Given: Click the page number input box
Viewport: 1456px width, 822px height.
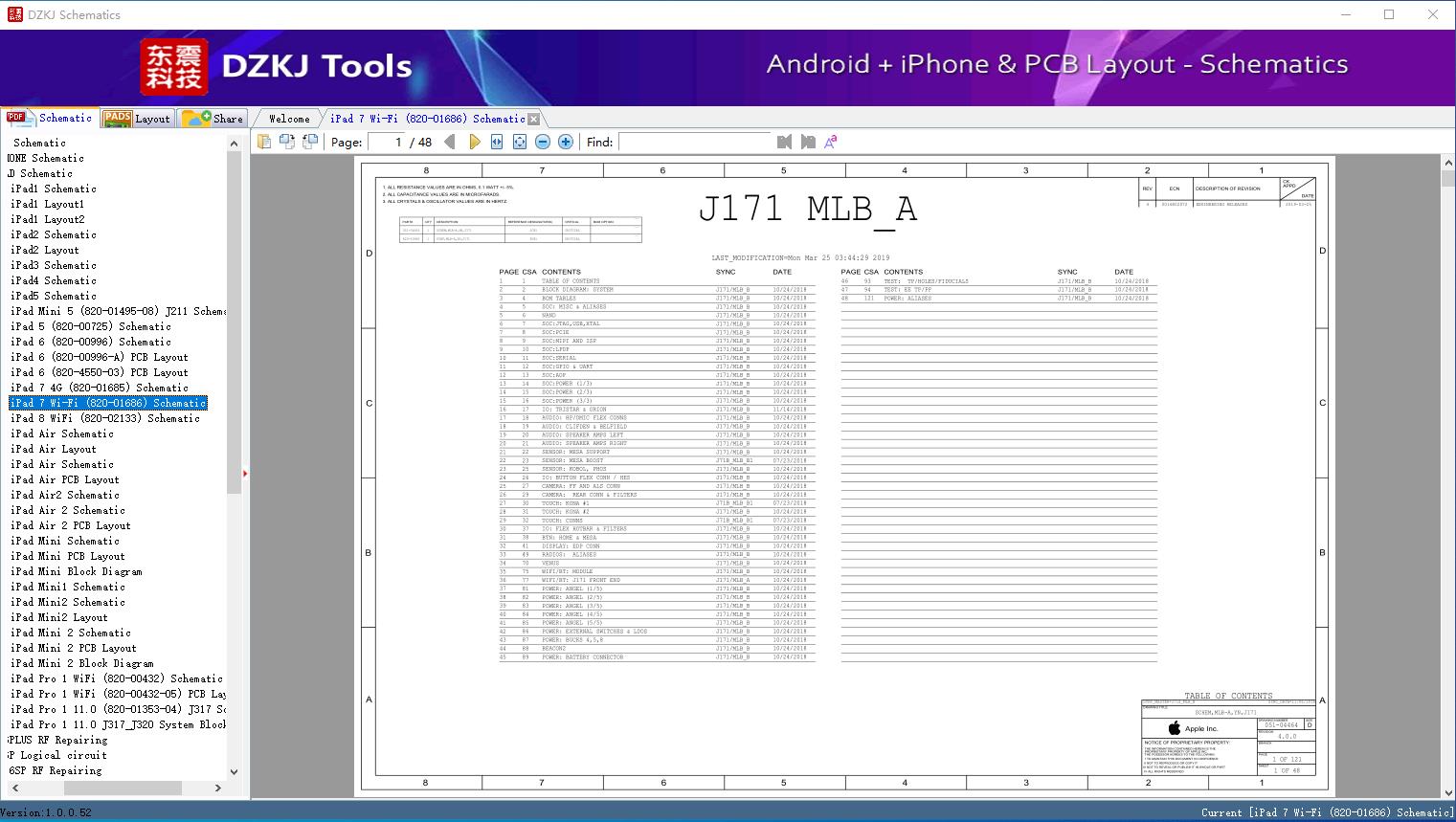Looking at the screenshot, I should [386, 142].
